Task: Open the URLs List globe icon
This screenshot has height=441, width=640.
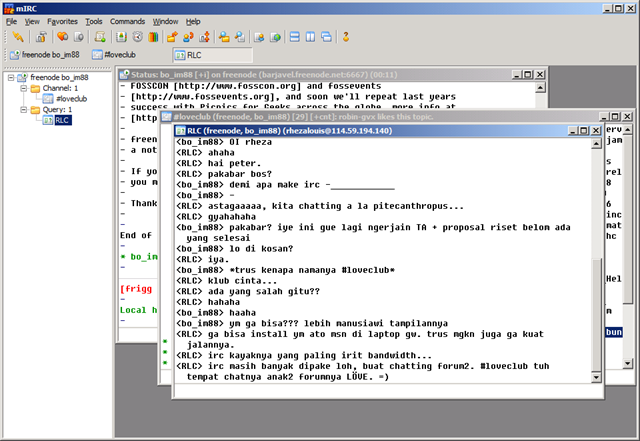Action: coord(276,37)
